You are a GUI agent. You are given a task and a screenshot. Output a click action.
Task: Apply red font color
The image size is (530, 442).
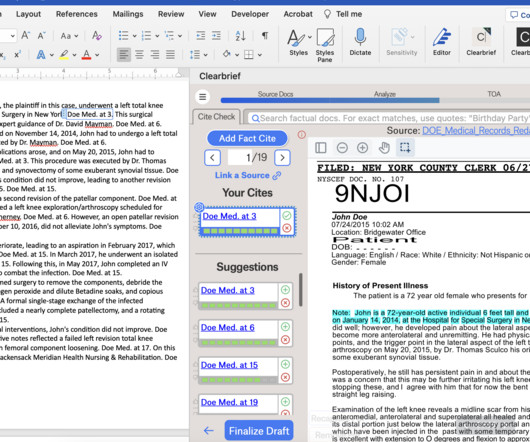point(87,54)
